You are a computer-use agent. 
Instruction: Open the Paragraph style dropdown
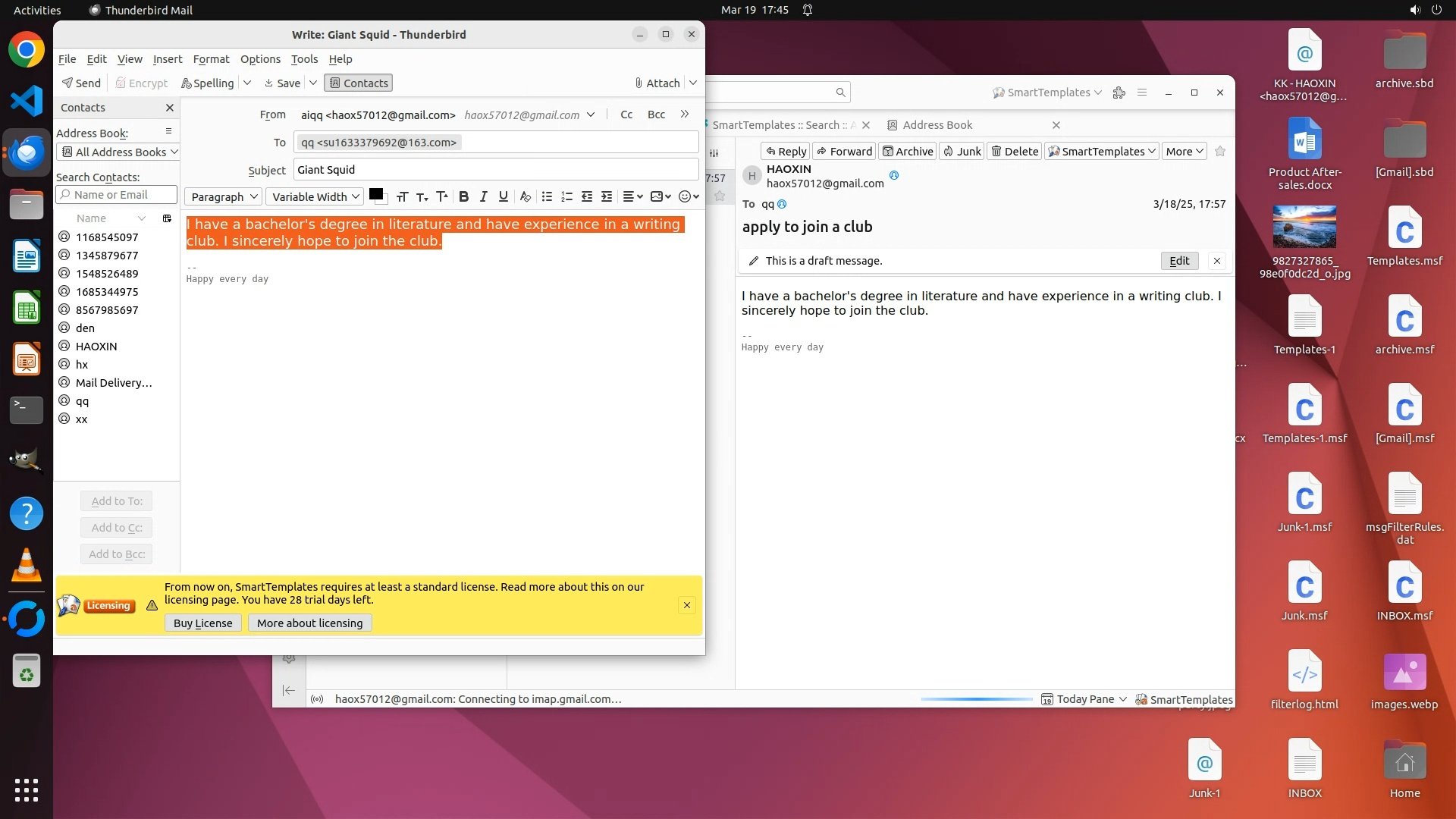[x=223, y=196]
